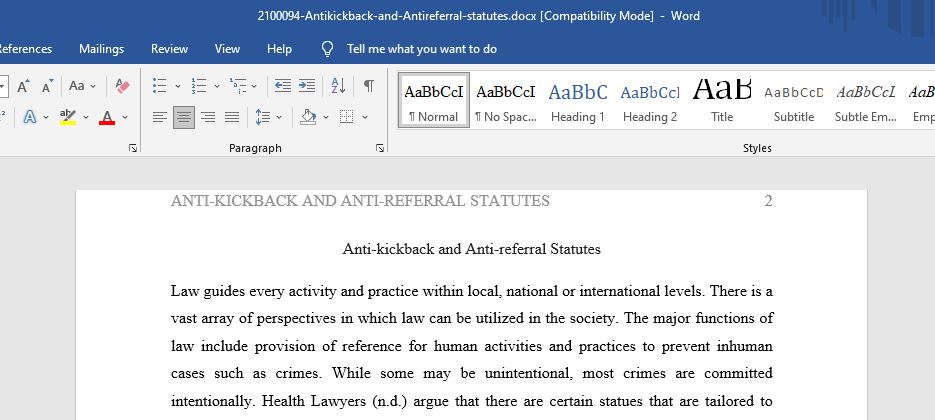Apply yellow text highlight color

coord(68,117)
